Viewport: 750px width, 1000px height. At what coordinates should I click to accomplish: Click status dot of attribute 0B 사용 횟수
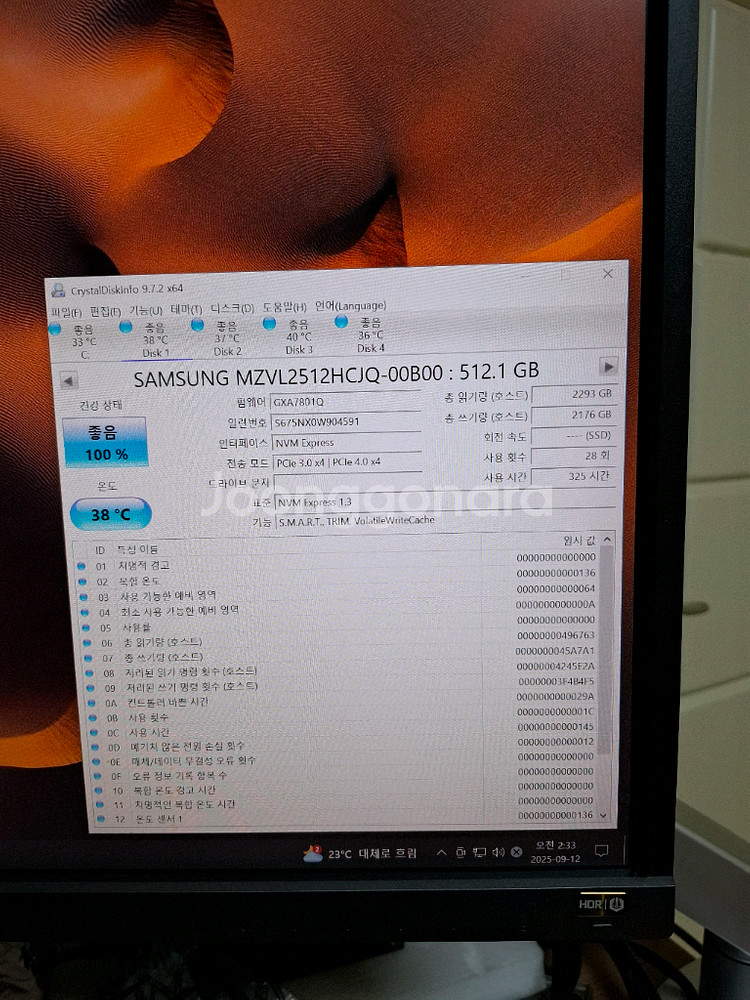93,717
